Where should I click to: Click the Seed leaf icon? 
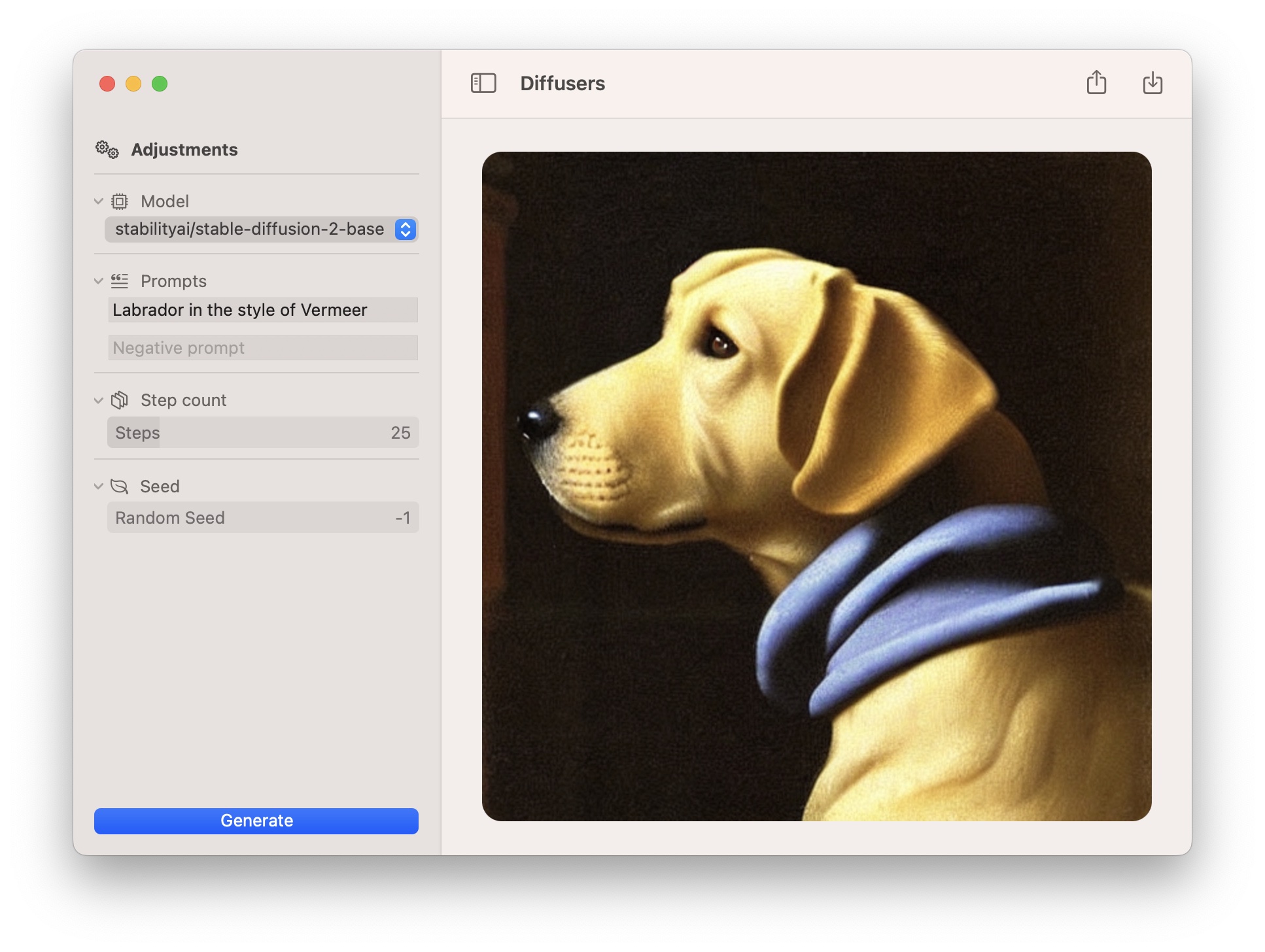[x=120, y=486]
